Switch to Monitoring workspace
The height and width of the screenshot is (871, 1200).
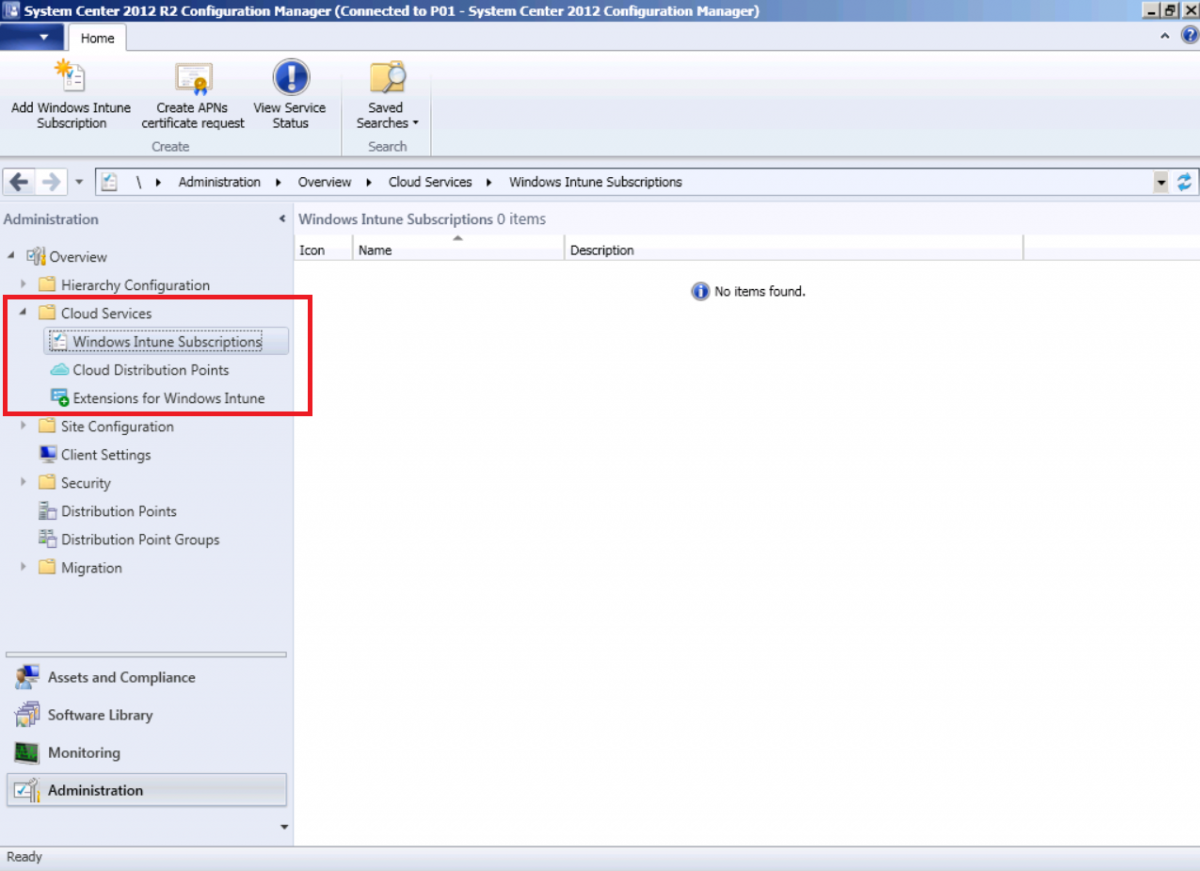tap(147, 752)
